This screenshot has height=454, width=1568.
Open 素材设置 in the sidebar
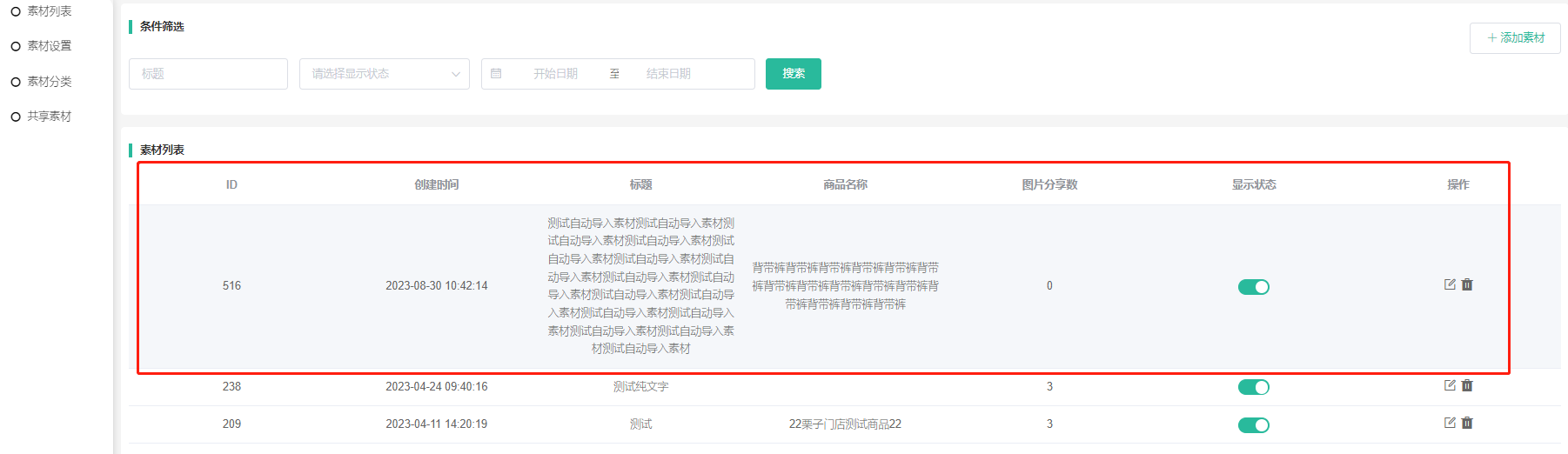coord(49,46)
